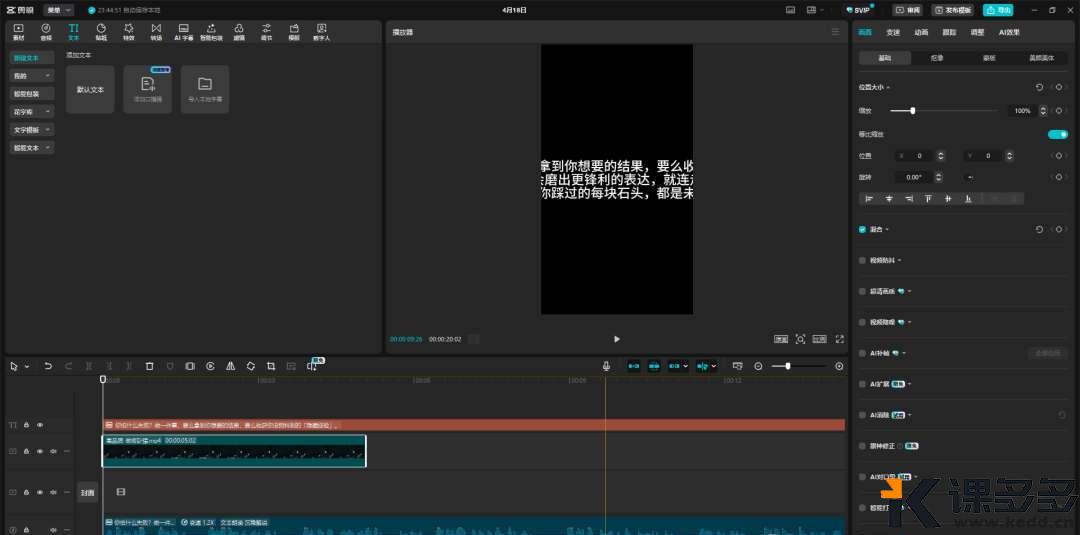1080x535 pixels.
Task: Click the mirror flip icon in timeline toolbar
Action: pos(231,366)
